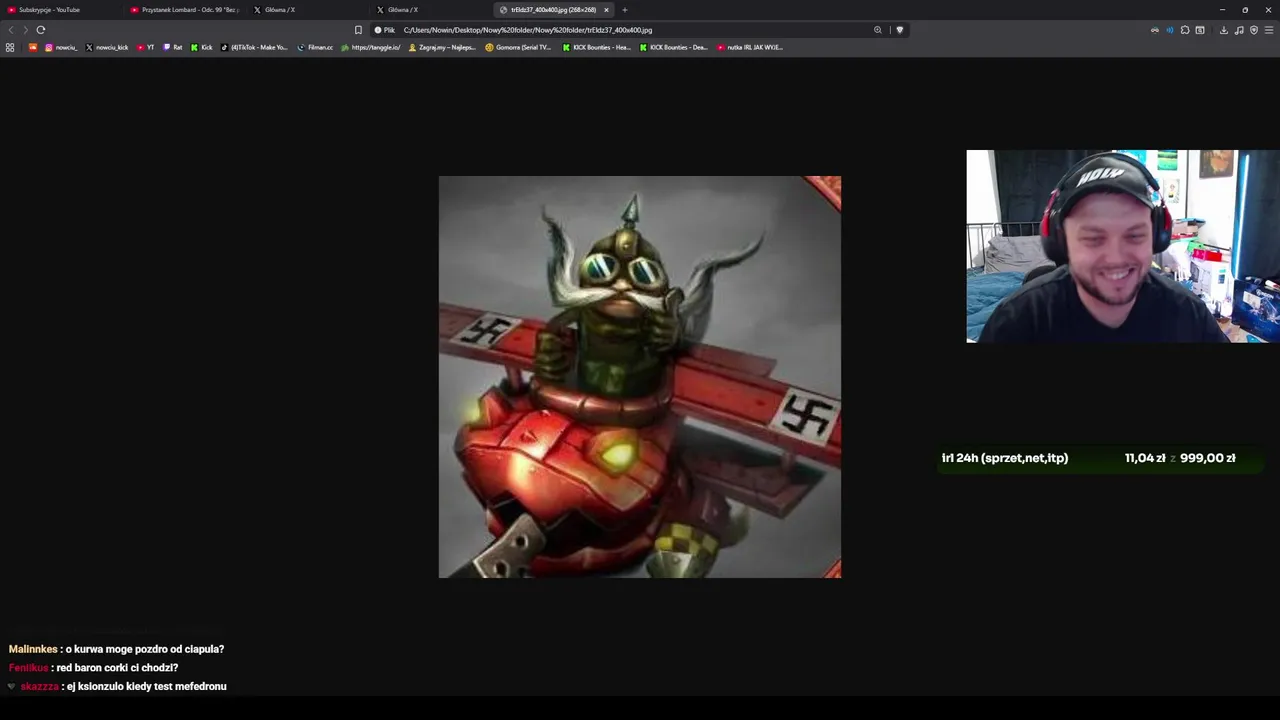
Task: Open the extensions puzzle-piece icon
Action: 1185,30
